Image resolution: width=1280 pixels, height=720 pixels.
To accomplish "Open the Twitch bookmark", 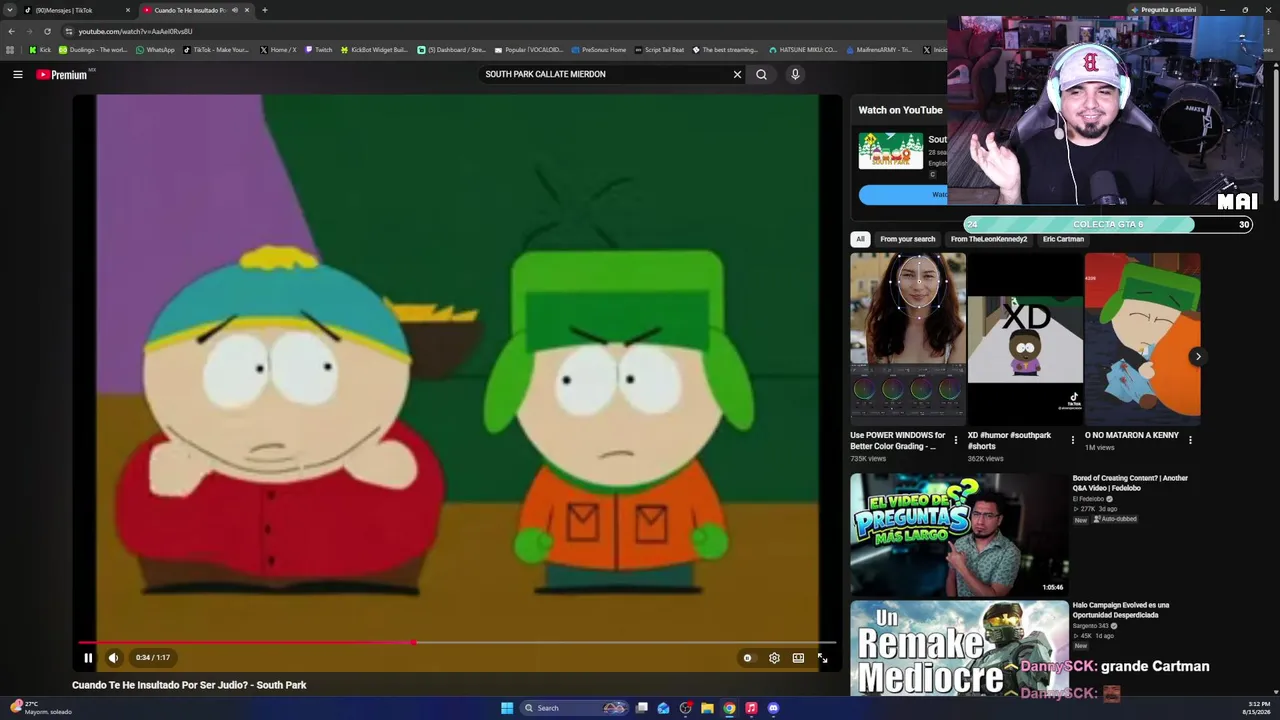I will (x=319, y=50).
